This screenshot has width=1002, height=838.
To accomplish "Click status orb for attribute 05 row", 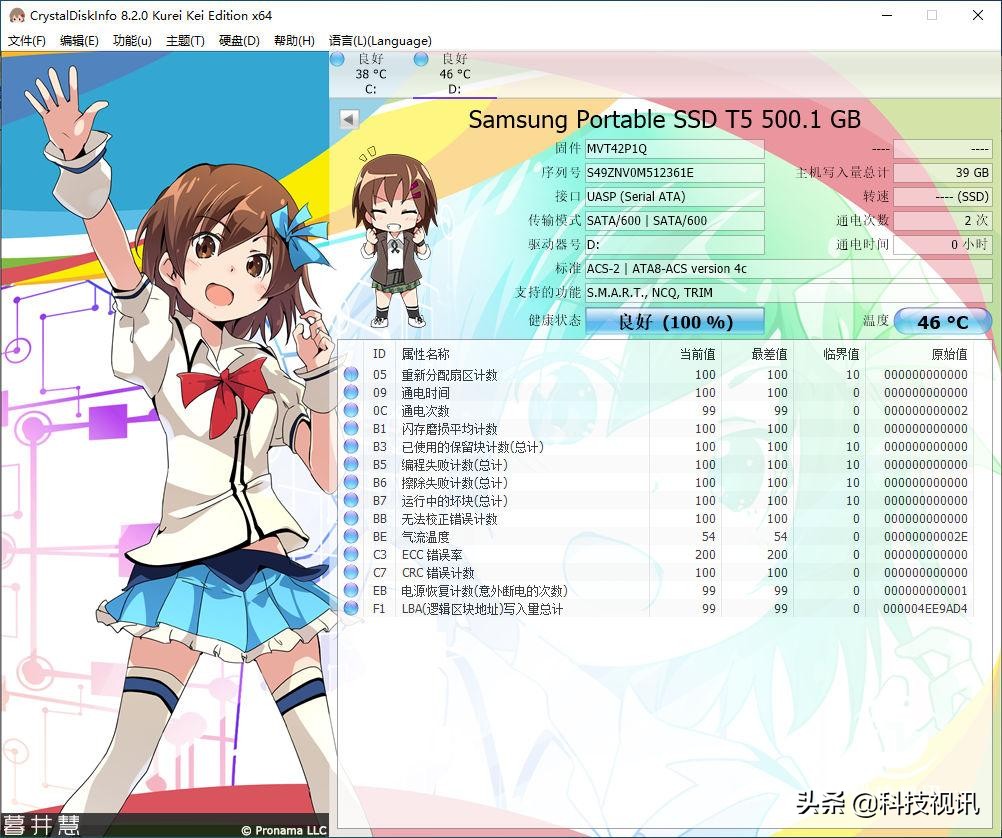I will 351,375.
